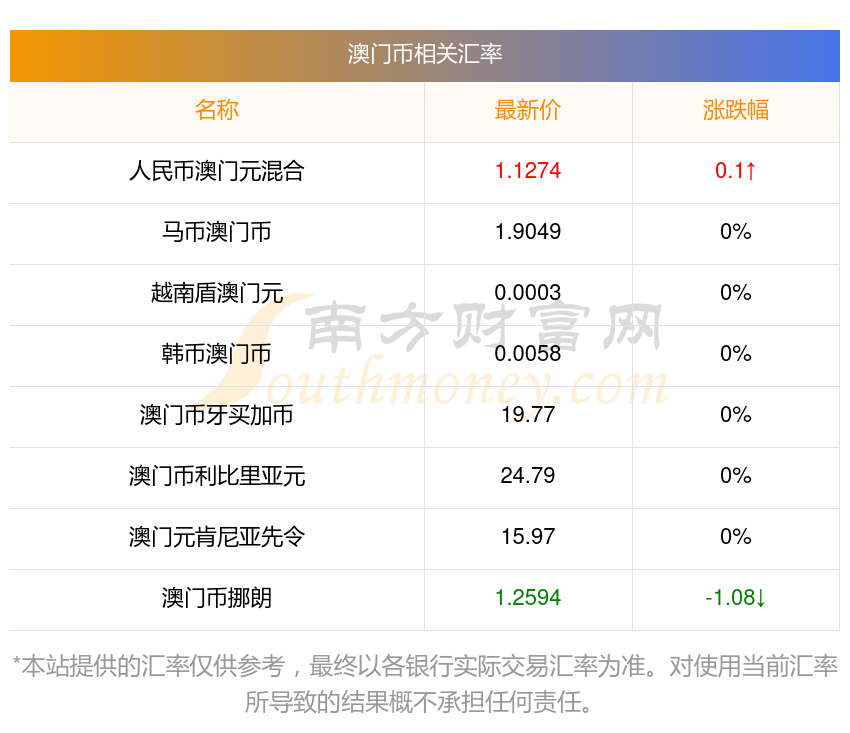This screenshot has width=850, height=733.
Task: Select the 韩币澳门币 row name
Action: [x=217, y=354]
